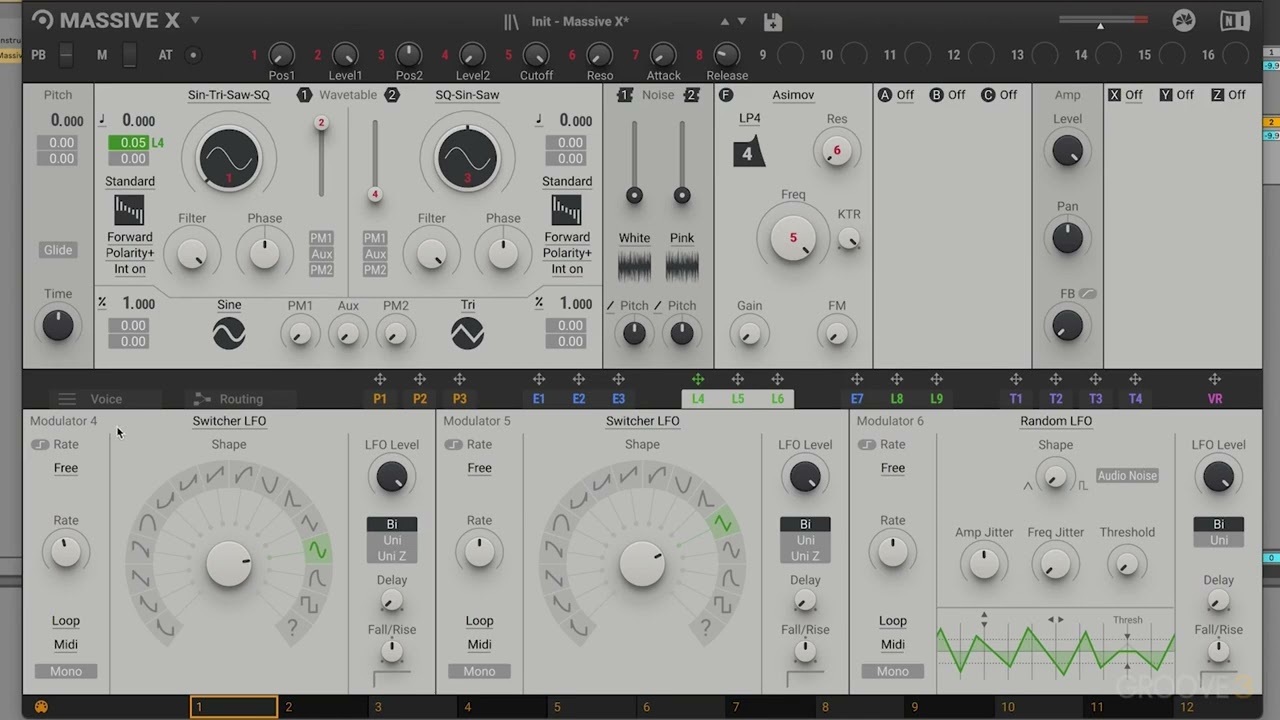The width and height of the screenshot is (1280, 720).
Task: Select sine shape in Modulator 4 switcher
Action: (x=318, y=549)
